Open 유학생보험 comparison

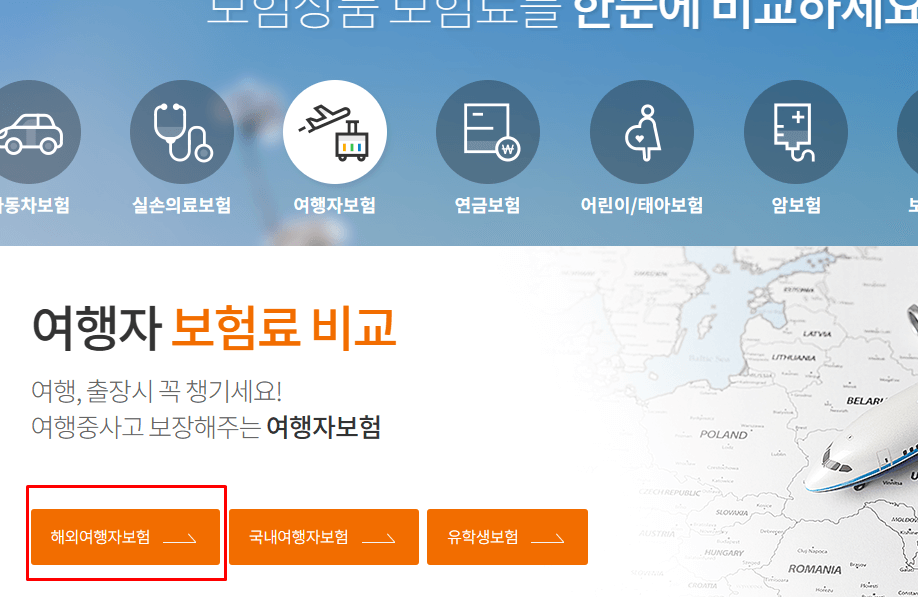[507, 537]
